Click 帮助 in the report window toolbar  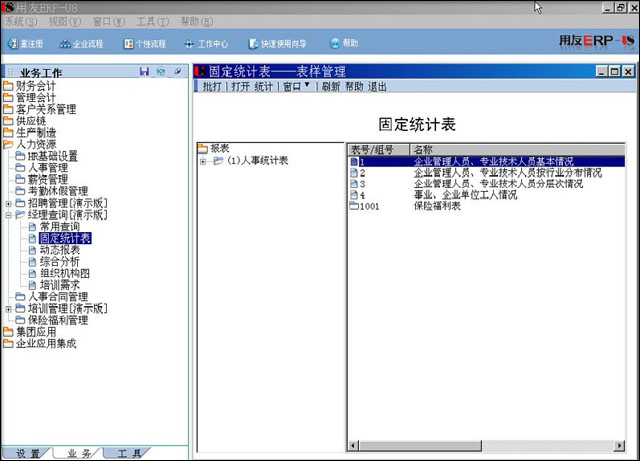354,86
